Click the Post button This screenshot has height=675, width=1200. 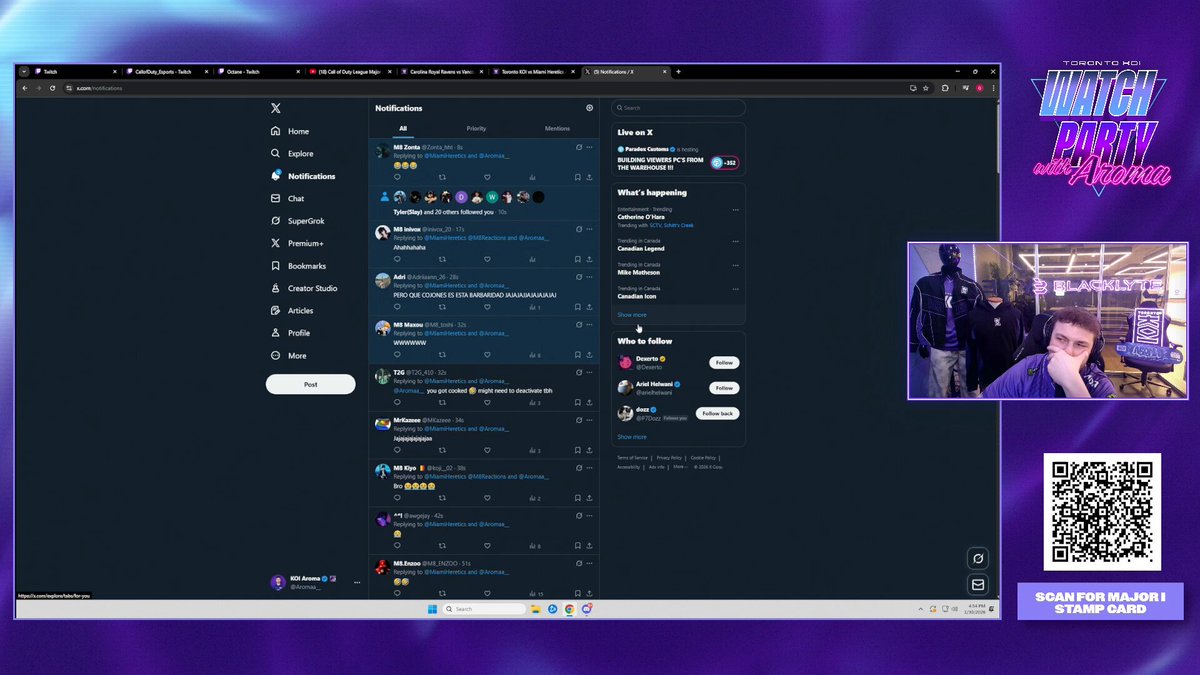310,384
